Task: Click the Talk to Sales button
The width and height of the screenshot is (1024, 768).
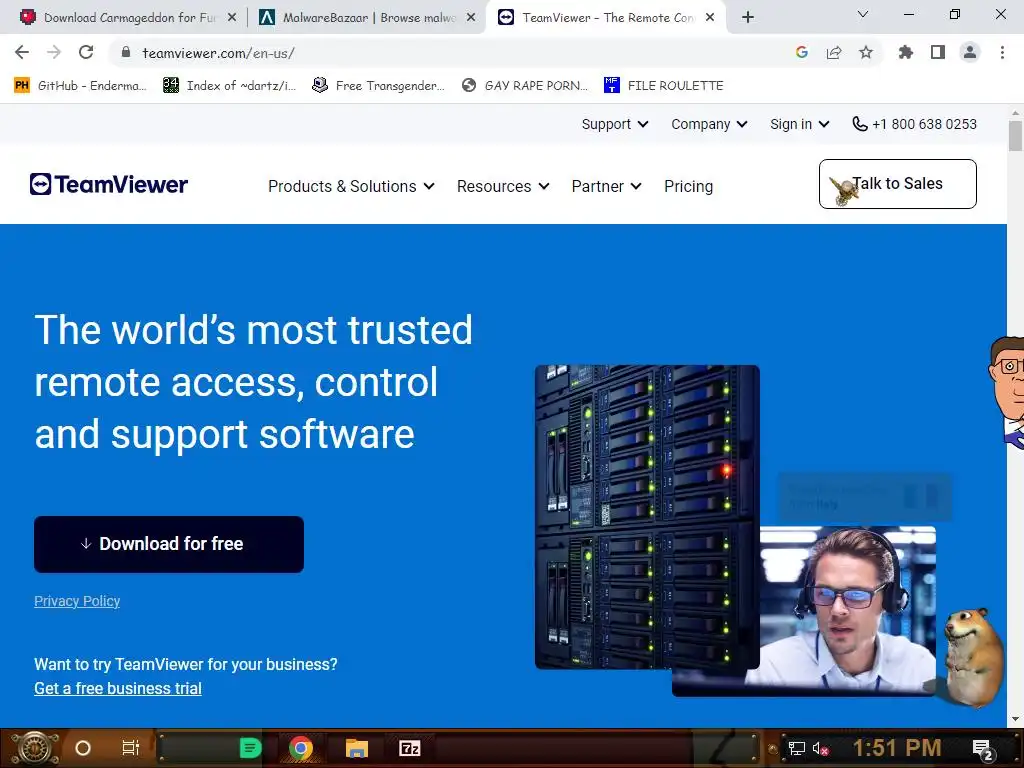Action: (897, 184)
